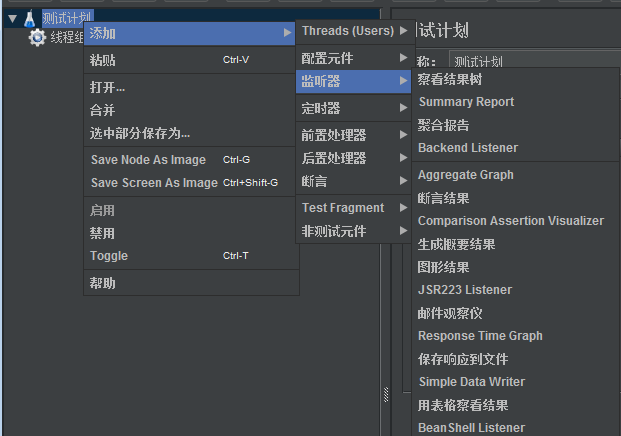Expand the 非测试元件 submenu

(x=354, y=231)
